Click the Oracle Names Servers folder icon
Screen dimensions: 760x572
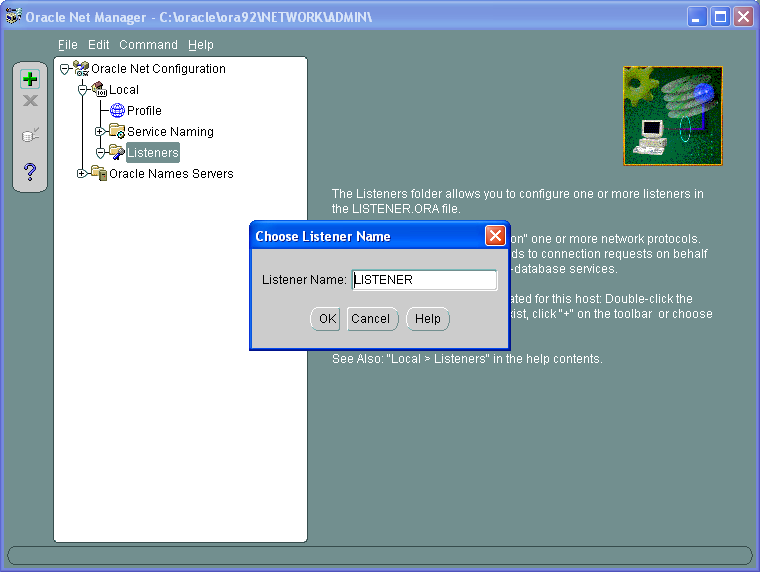point(99,173)
